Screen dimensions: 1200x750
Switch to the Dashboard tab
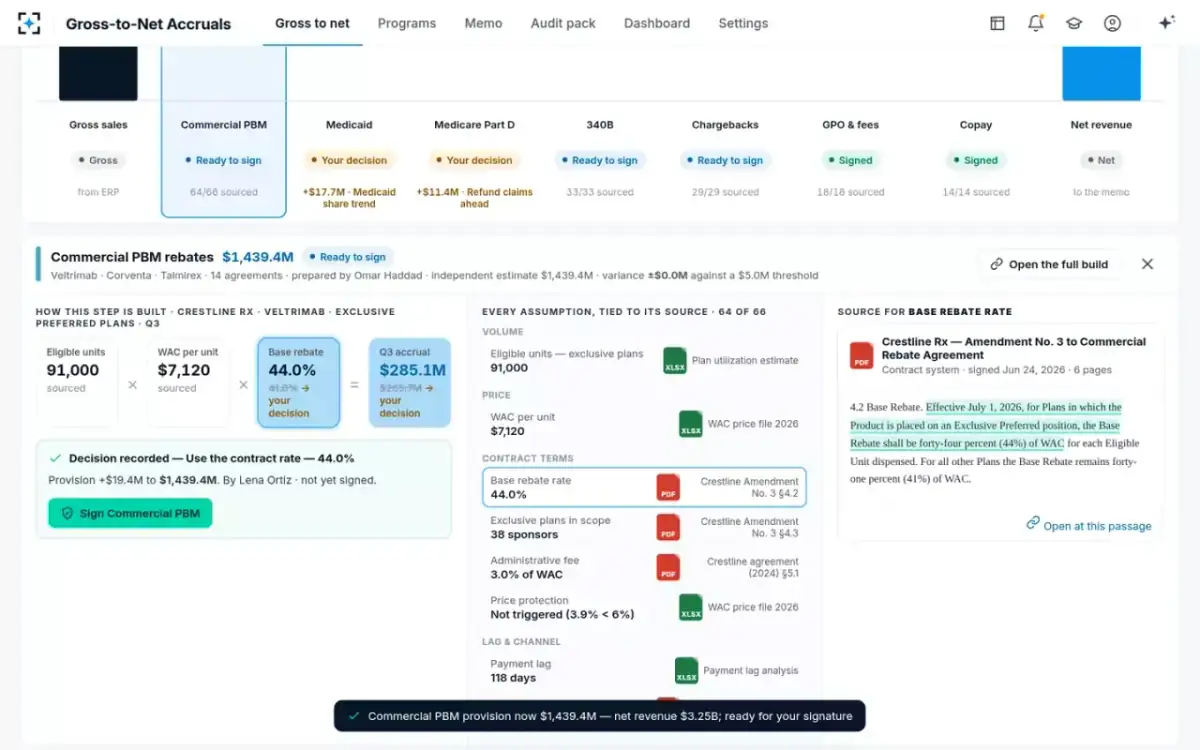coord(657,23)
